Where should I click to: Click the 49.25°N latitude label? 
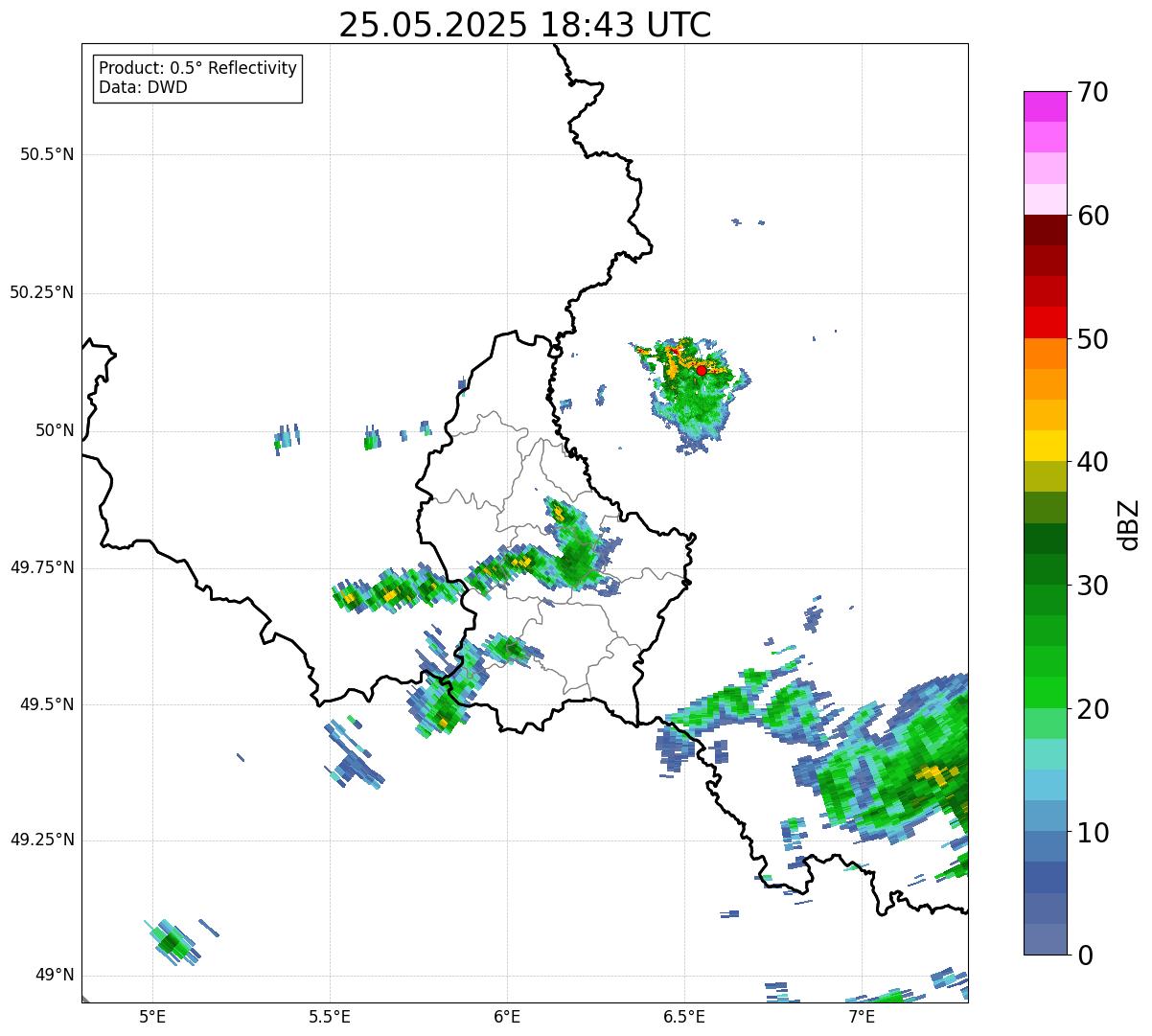pos(42,840)
